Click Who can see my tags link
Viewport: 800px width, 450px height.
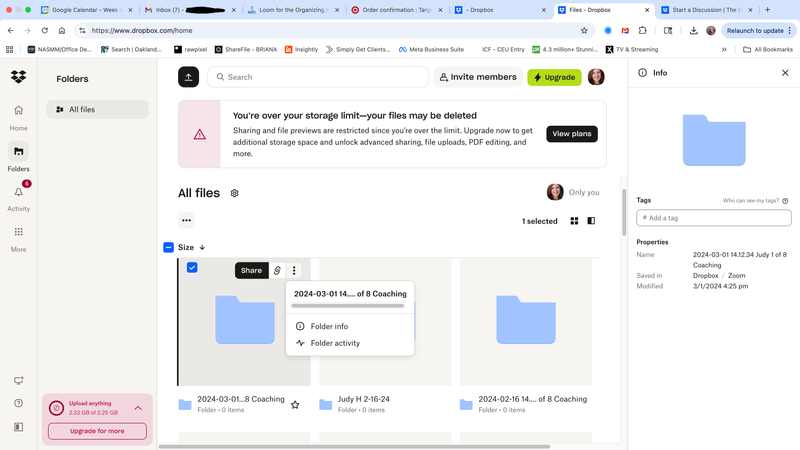click(x=750, y=201)
